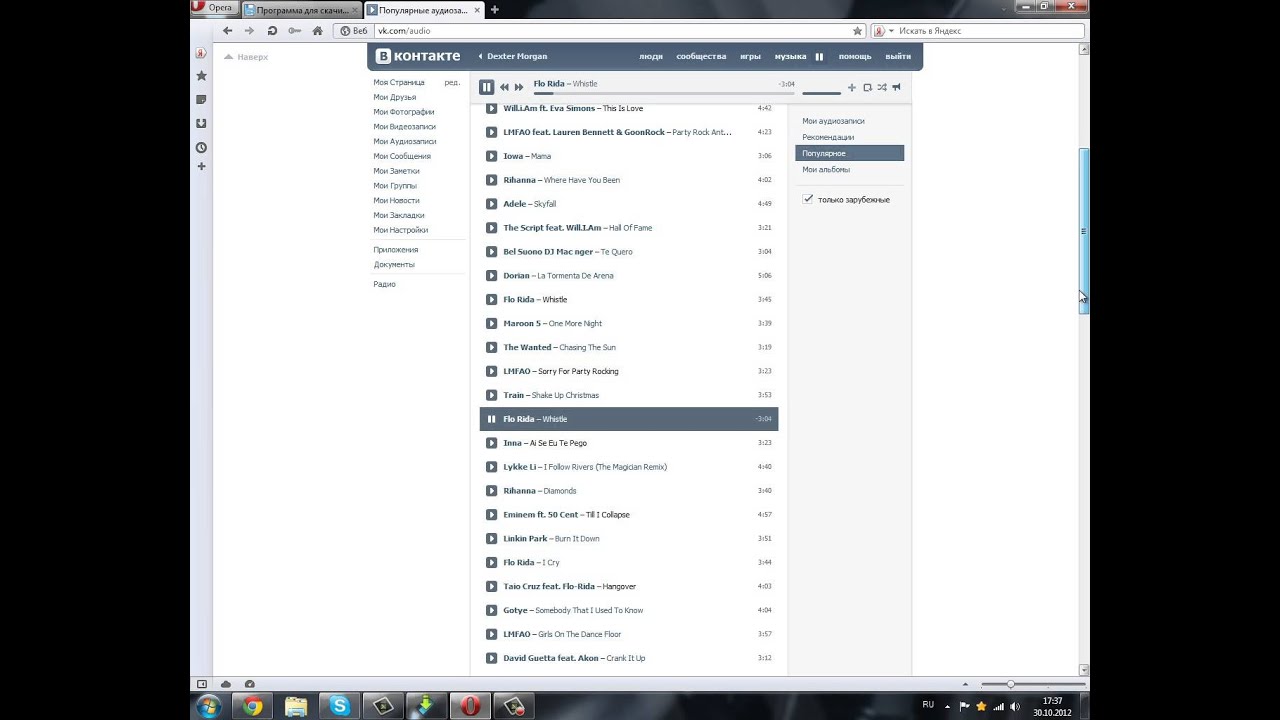Adjust the player volume slider
Viewport: 1280px width, 720px height.
(x=821, y=93)
